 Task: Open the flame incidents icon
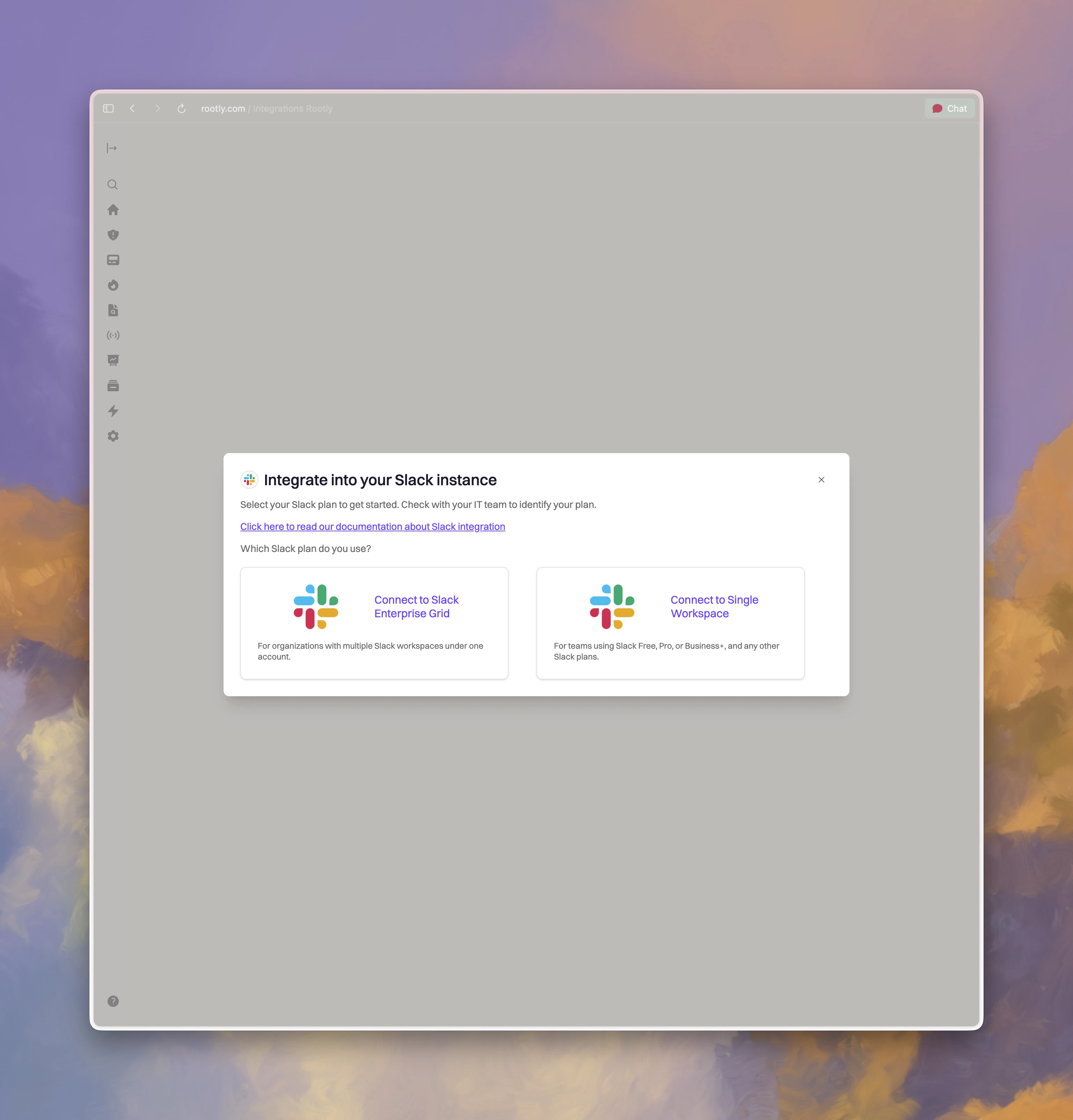click(113, 285)
